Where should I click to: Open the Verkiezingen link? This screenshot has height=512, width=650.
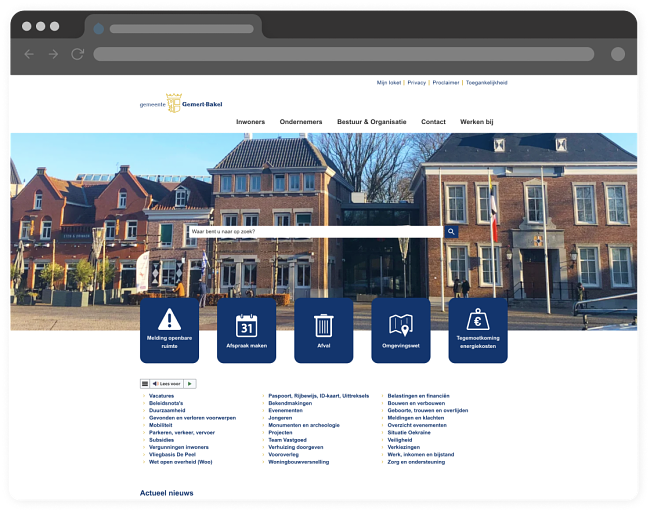[x=404, y=447]
